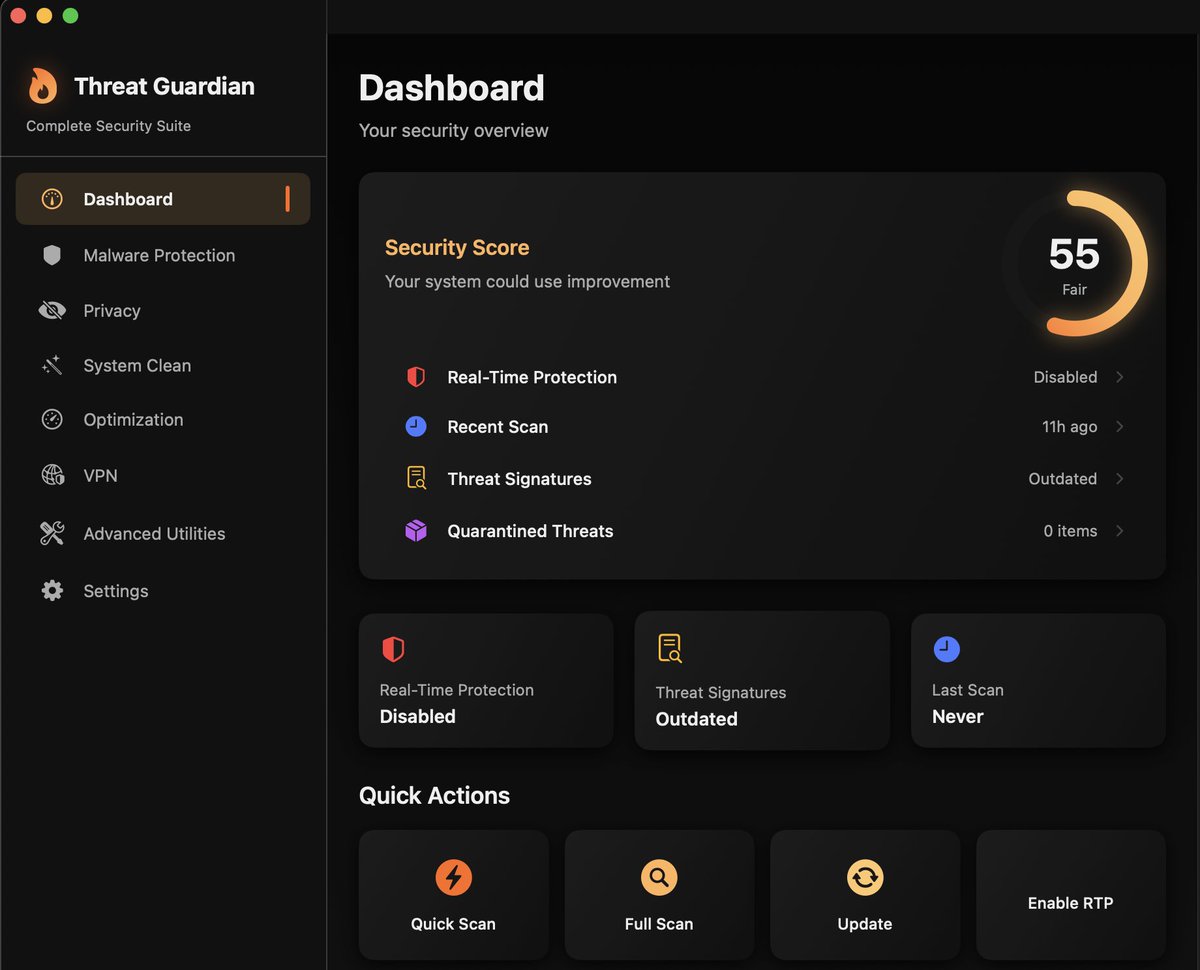
Task: Click the "Quick Actions" heading
Action: pos(434,796)
